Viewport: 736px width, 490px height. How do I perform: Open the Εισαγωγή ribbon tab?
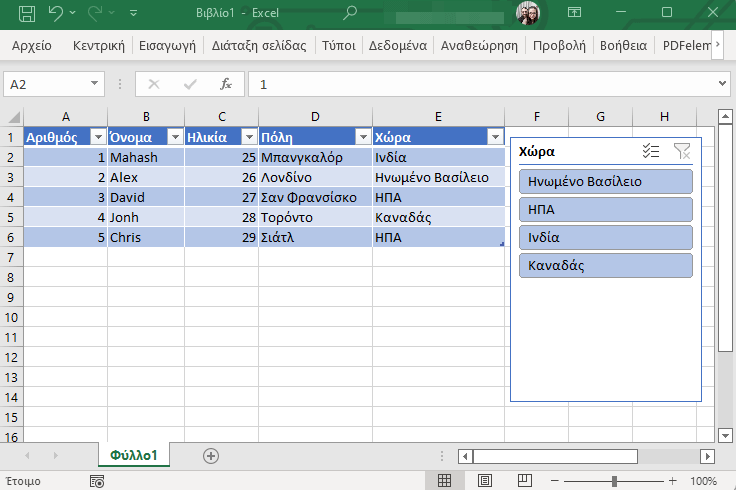pos(167,45)
